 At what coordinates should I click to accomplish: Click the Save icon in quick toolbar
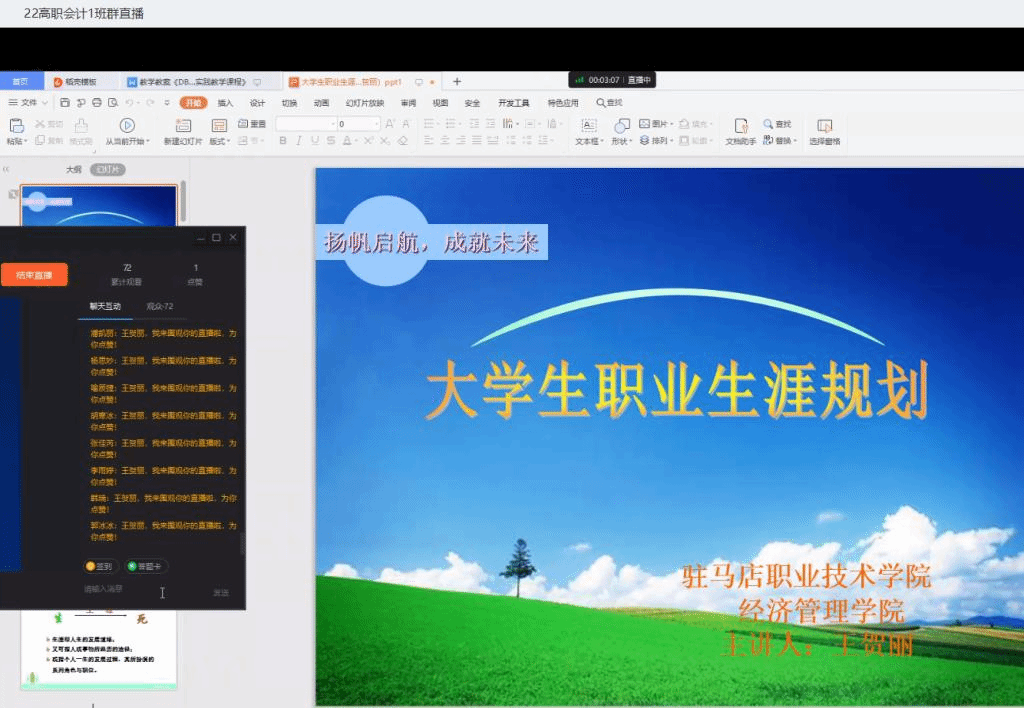pyautogui.click(x=65, y=103)
